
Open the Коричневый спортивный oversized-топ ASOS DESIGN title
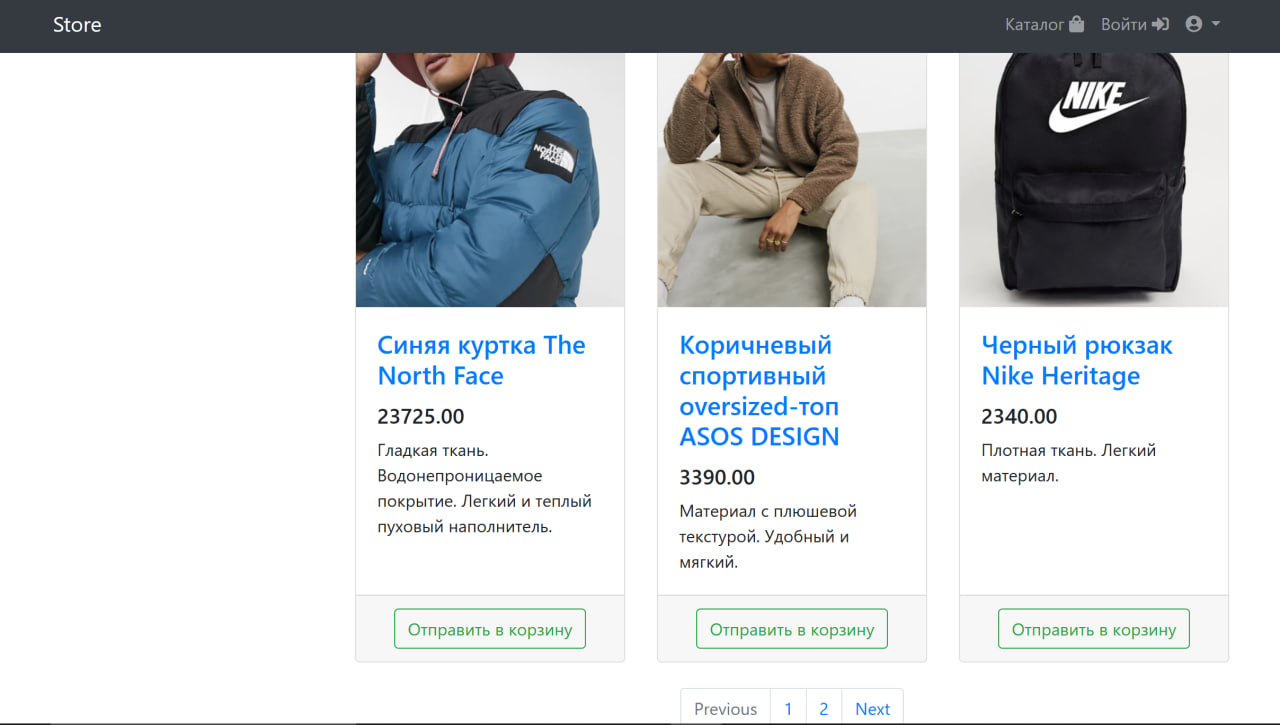[x=759, y=391]
